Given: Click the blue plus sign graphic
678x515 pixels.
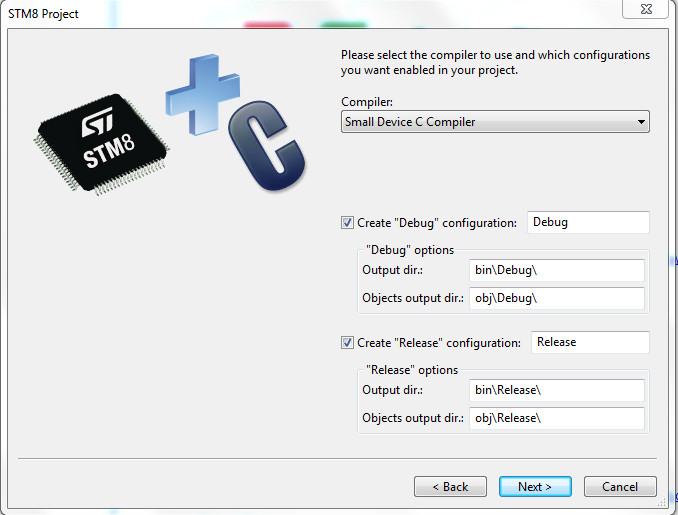Looking at the screenshot, I should 202,94.
